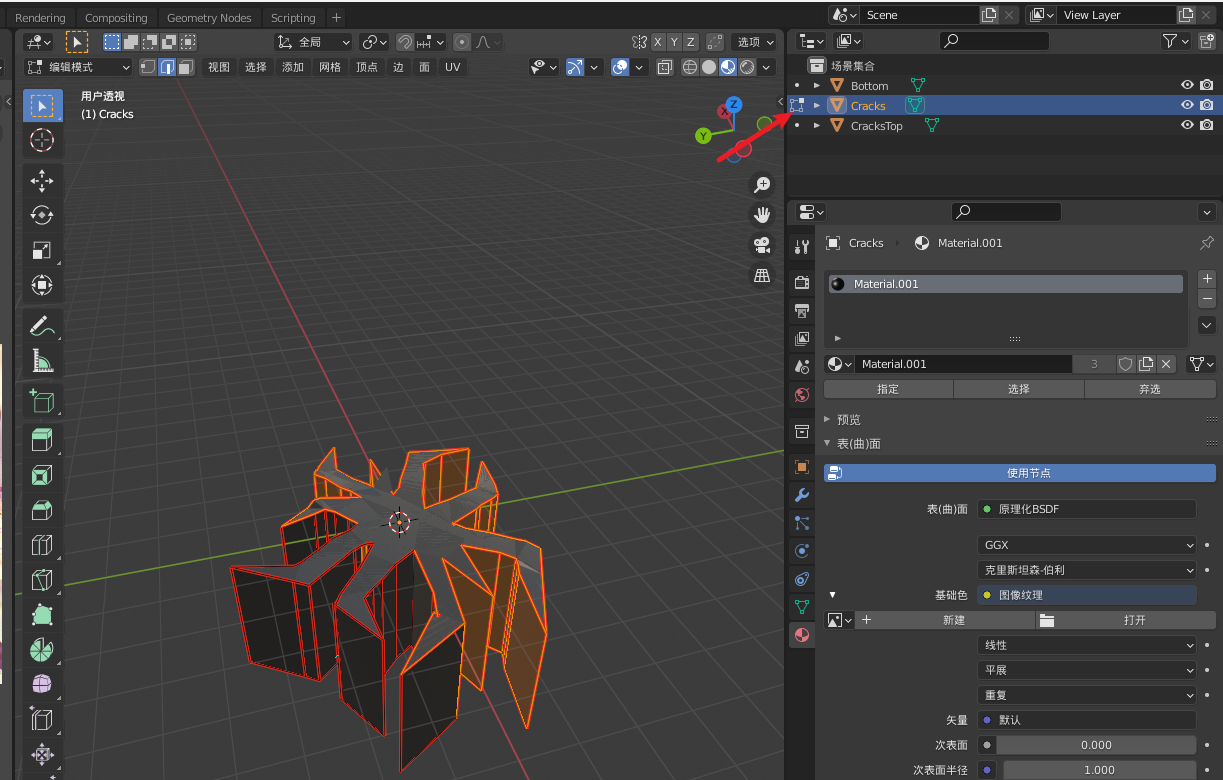Select the Poly Build tool

click(42, 615)
